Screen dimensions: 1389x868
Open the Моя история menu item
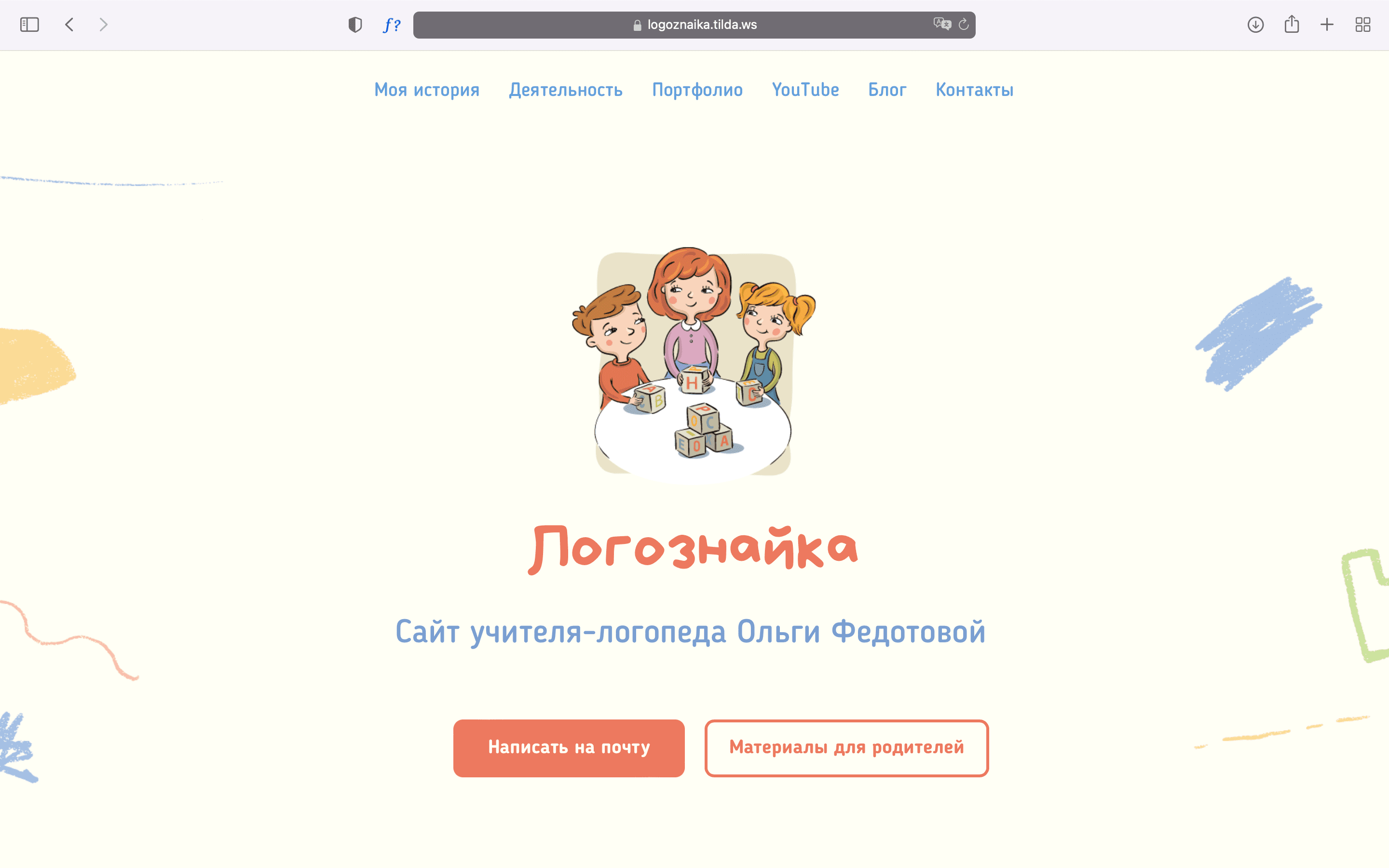[x=427, y=90]
